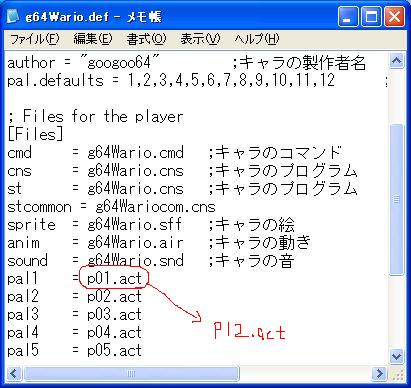Click g64Wario.sff filename text
The width and height of the screenshot is (411, 388).
coord(135,225)
